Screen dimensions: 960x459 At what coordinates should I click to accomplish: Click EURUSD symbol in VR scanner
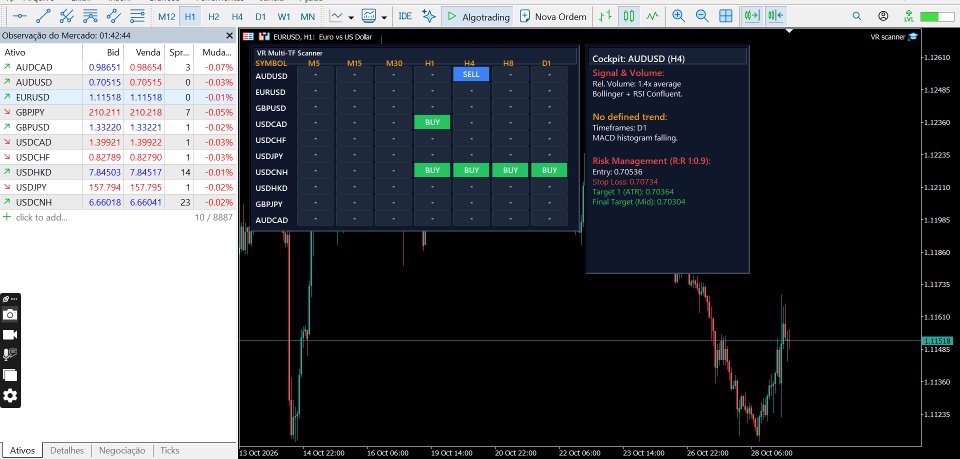click(271, 92)
